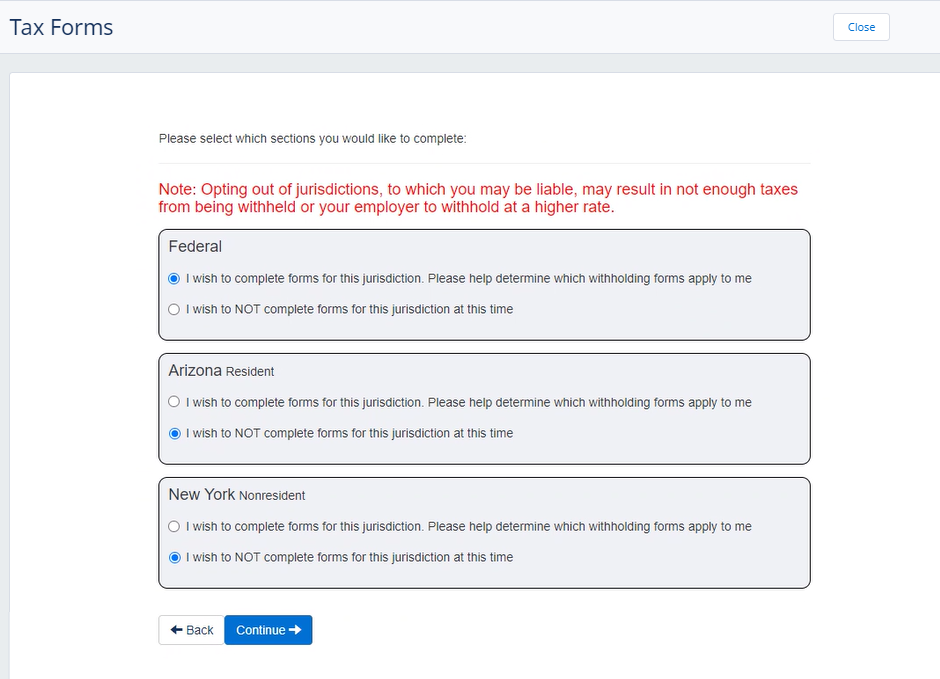Choose Arizona 'wish to complete forms' radio button

coord(174,402)
